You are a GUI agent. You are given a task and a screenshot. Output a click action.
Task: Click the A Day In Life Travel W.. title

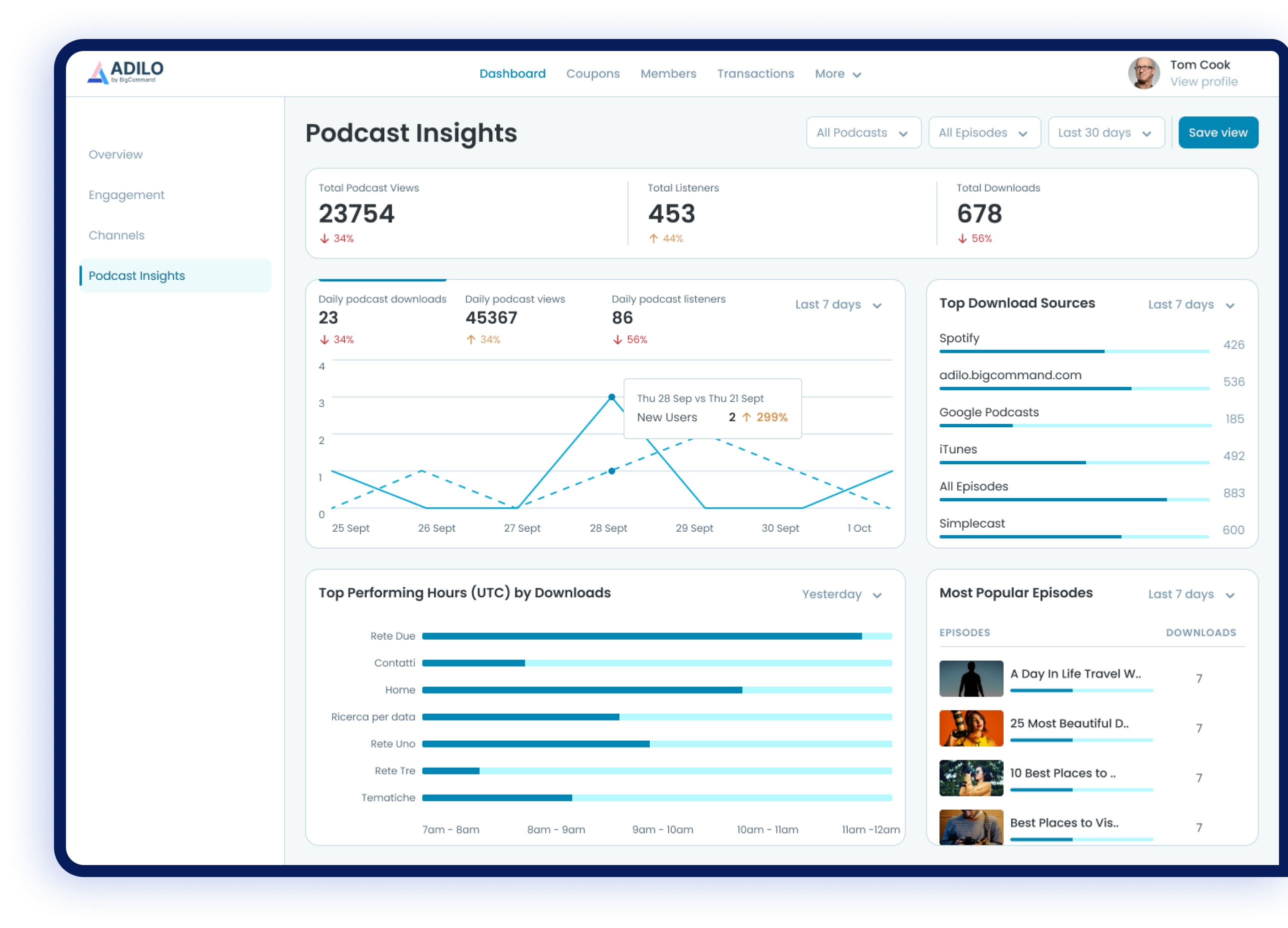(1076, 674)
